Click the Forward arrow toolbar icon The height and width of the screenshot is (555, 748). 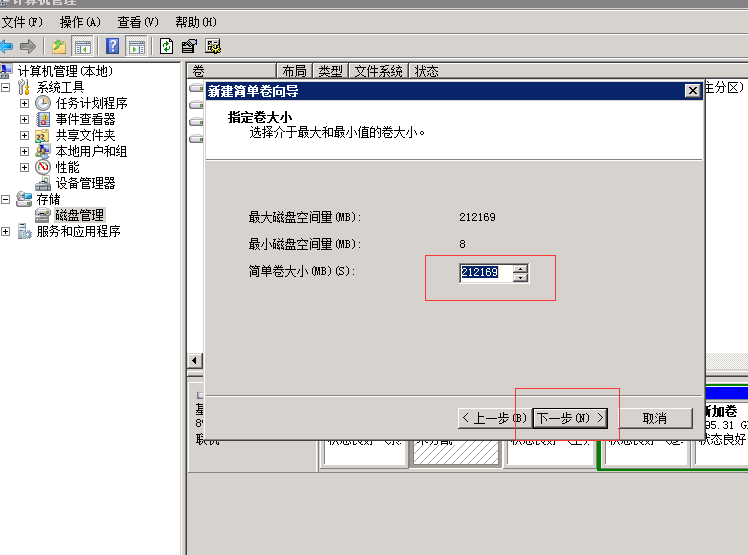28,46
